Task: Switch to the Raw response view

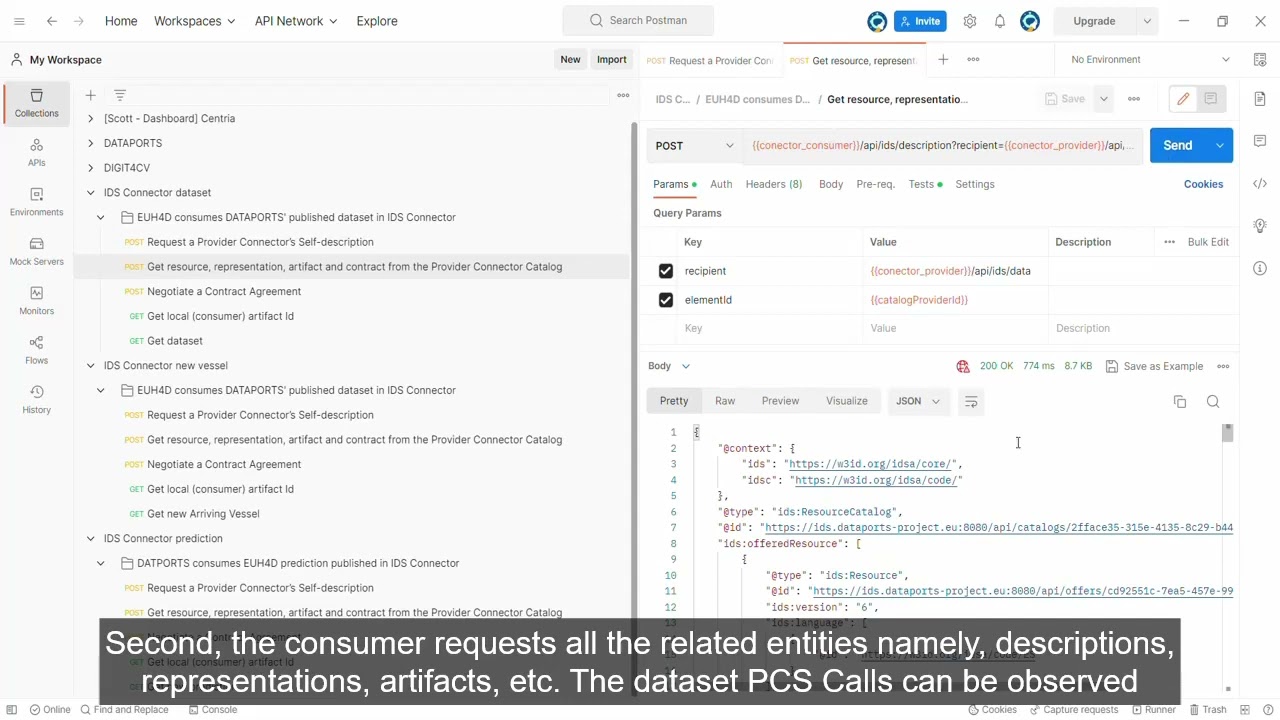Action: pyautogui.click(x=725, y=401)
